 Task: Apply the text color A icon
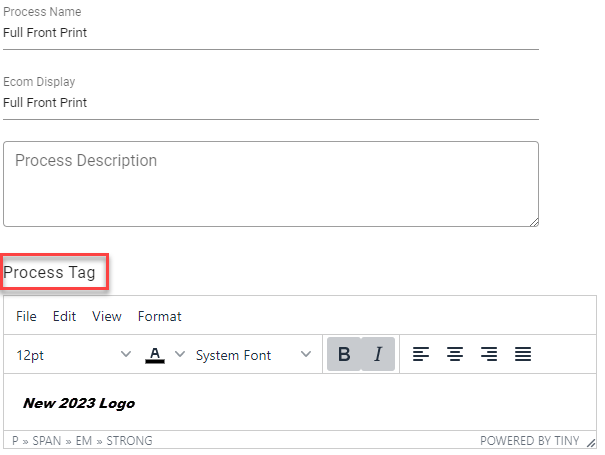pos(155,354)
